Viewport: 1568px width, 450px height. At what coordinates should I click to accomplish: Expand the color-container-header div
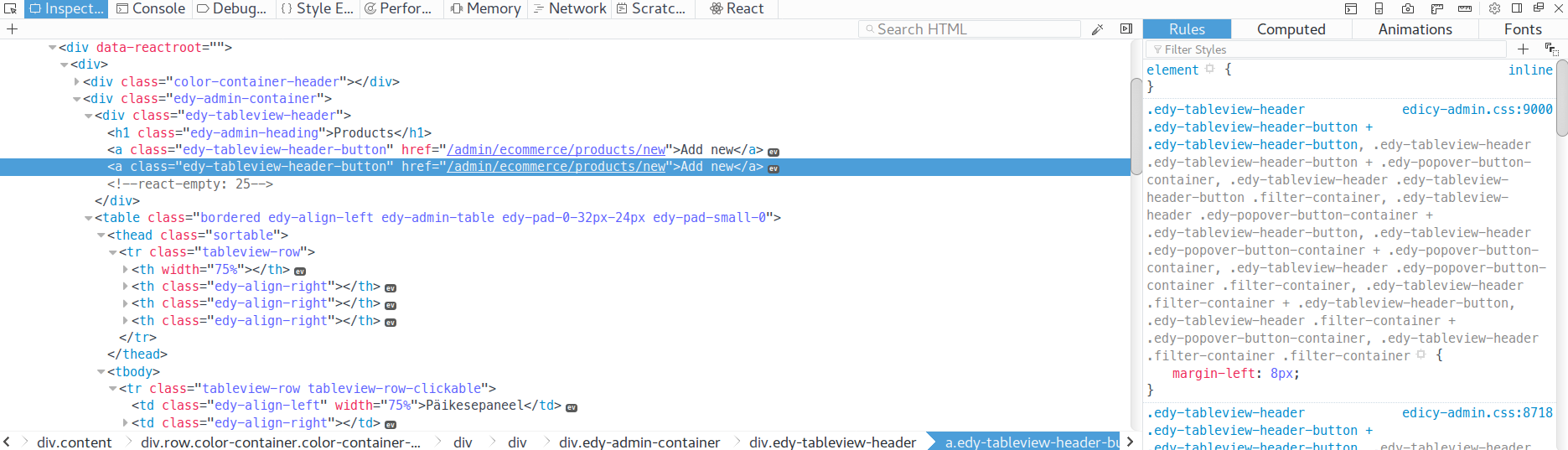point(77,82)
